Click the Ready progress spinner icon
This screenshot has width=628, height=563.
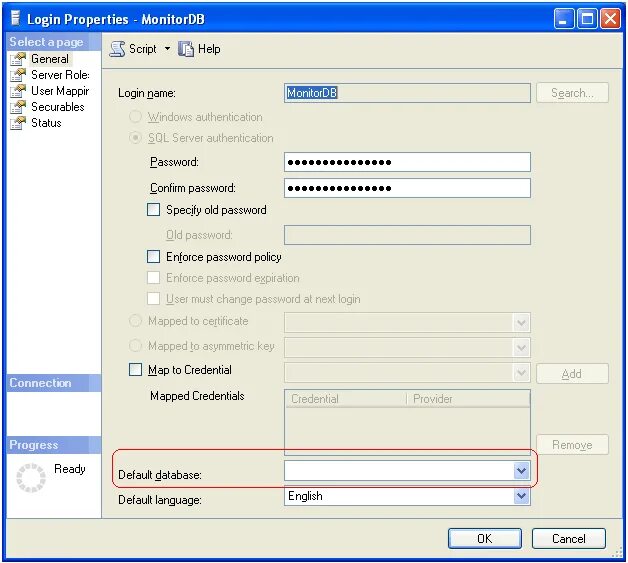click(31, 477)
